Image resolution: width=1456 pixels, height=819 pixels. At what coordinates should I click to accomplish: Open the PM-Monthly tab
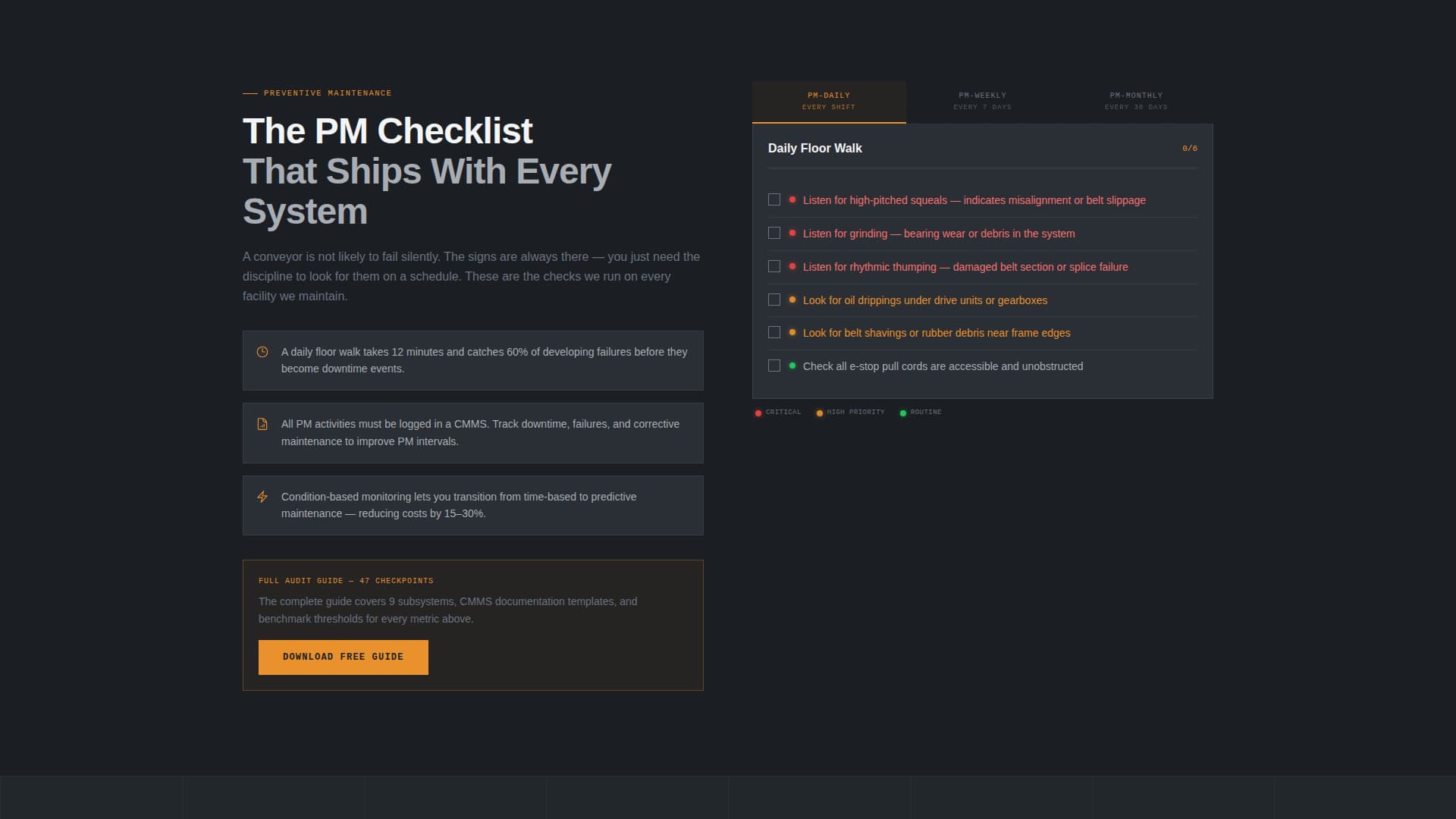coord(1135,101)
